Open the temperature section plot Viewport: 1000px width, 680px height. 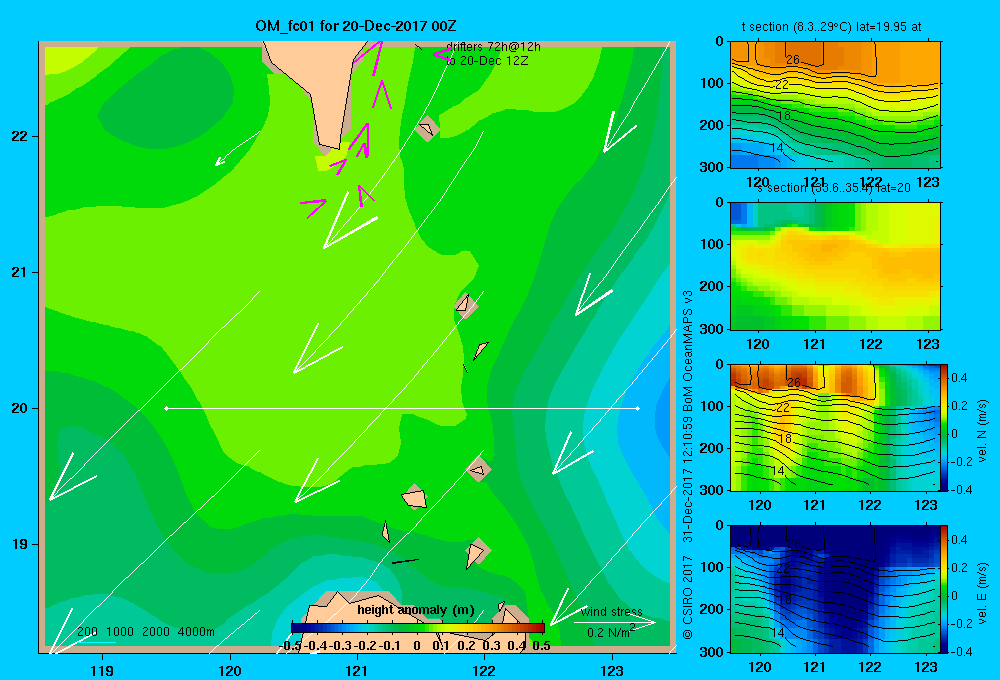[835, 105]
